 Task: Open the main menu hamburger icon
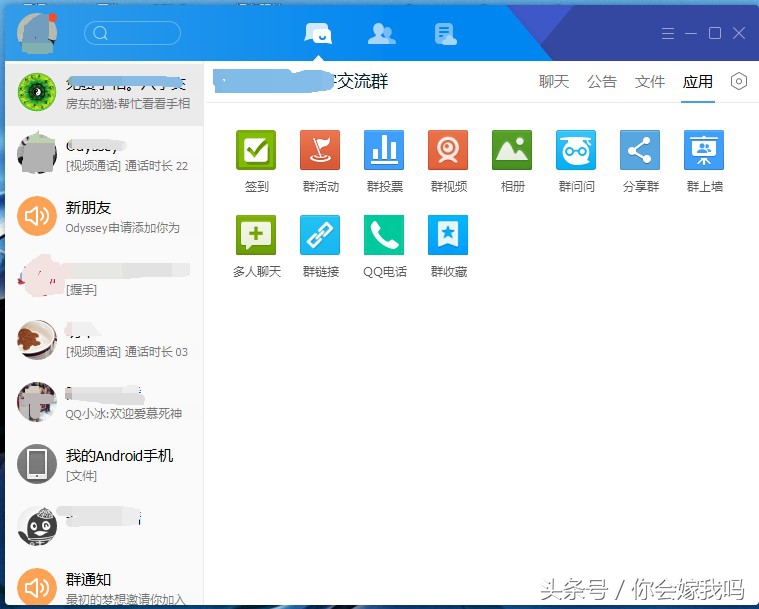(668, 33)
